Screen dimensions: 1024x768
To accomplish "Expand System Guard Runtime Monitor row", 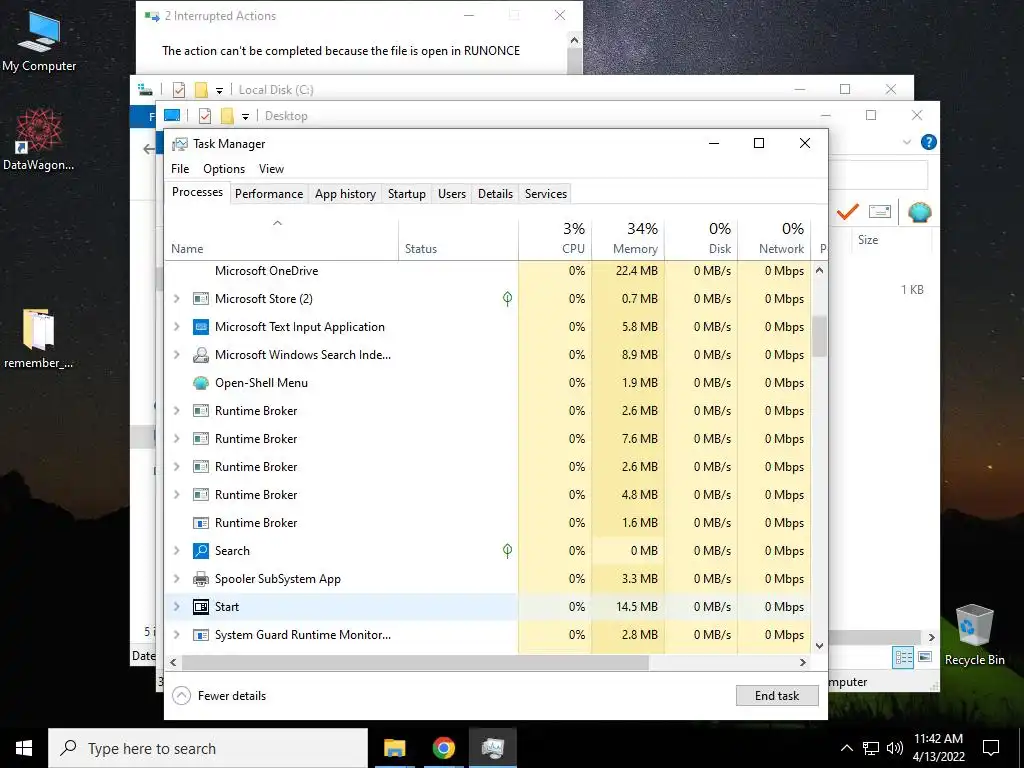I will coord(176,635).
